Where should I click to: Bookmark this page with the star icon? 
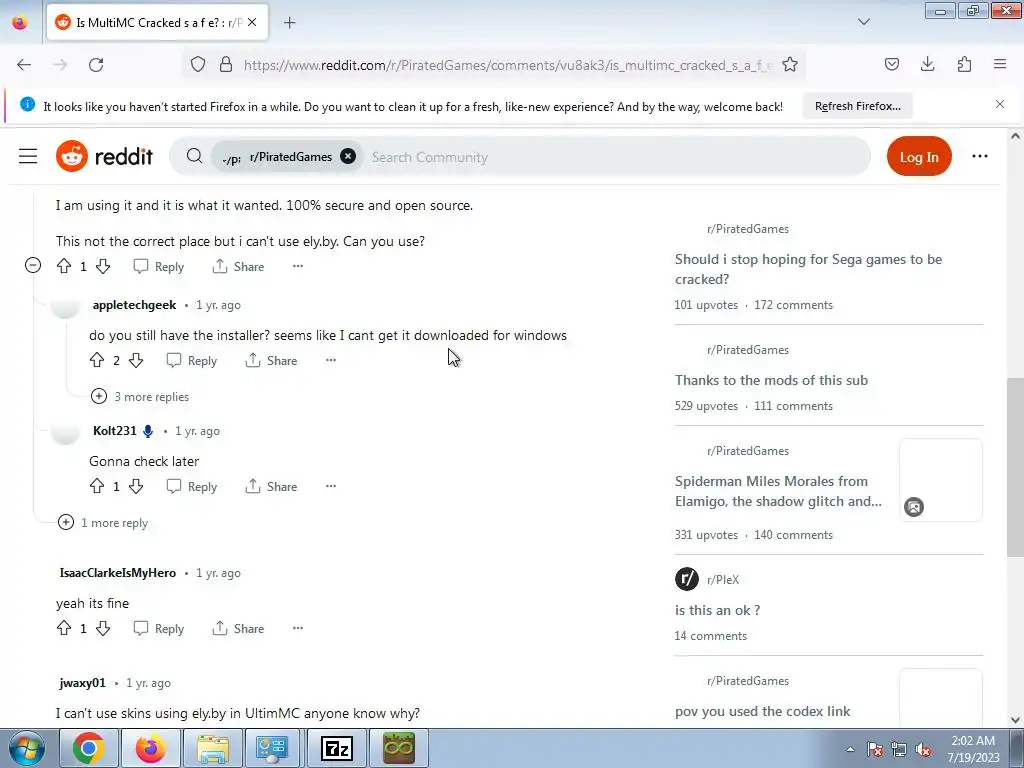tap(790, 65)
